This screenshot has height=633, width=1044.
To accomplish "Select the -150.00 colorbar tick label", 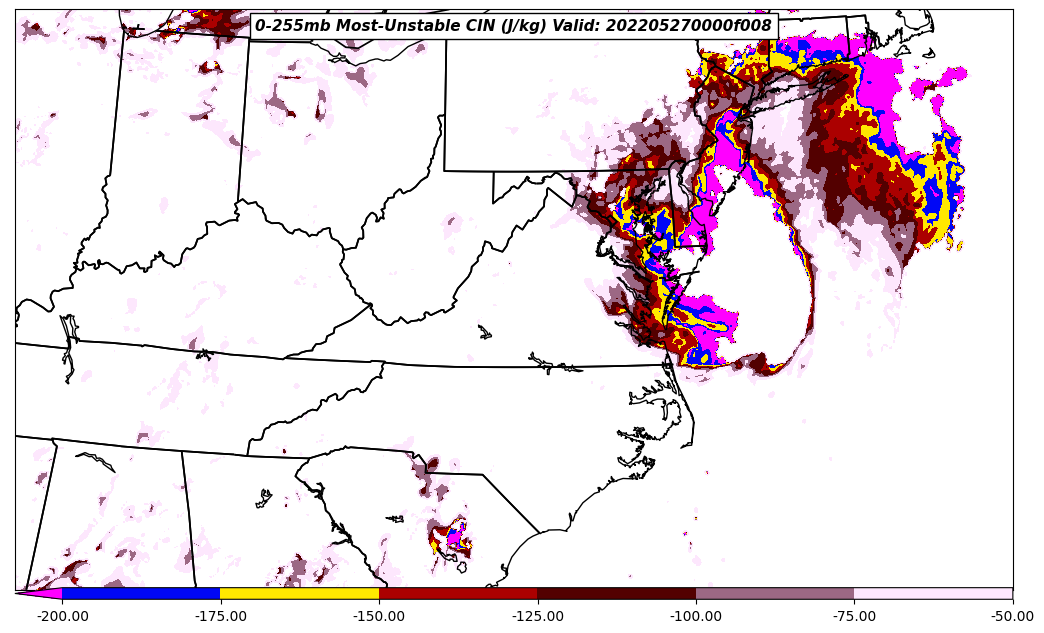I will tap(379, 616).
